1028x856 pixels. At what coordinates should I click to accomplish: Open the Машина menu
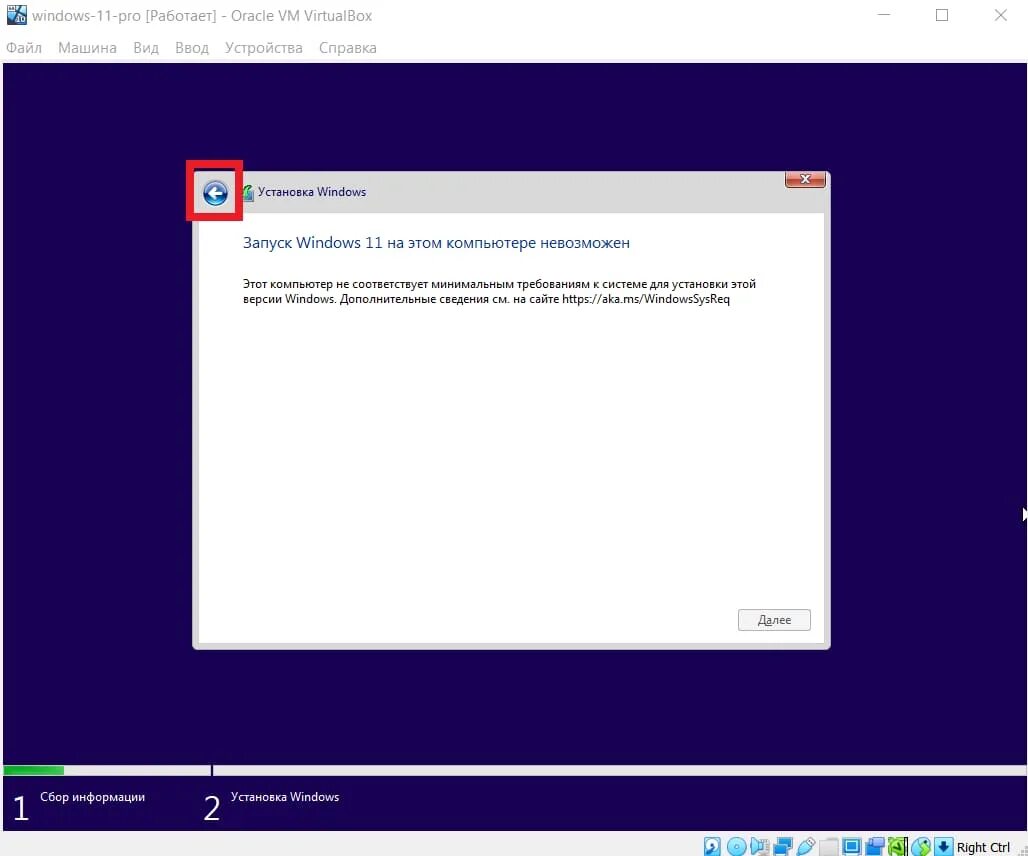click(87, 48)
